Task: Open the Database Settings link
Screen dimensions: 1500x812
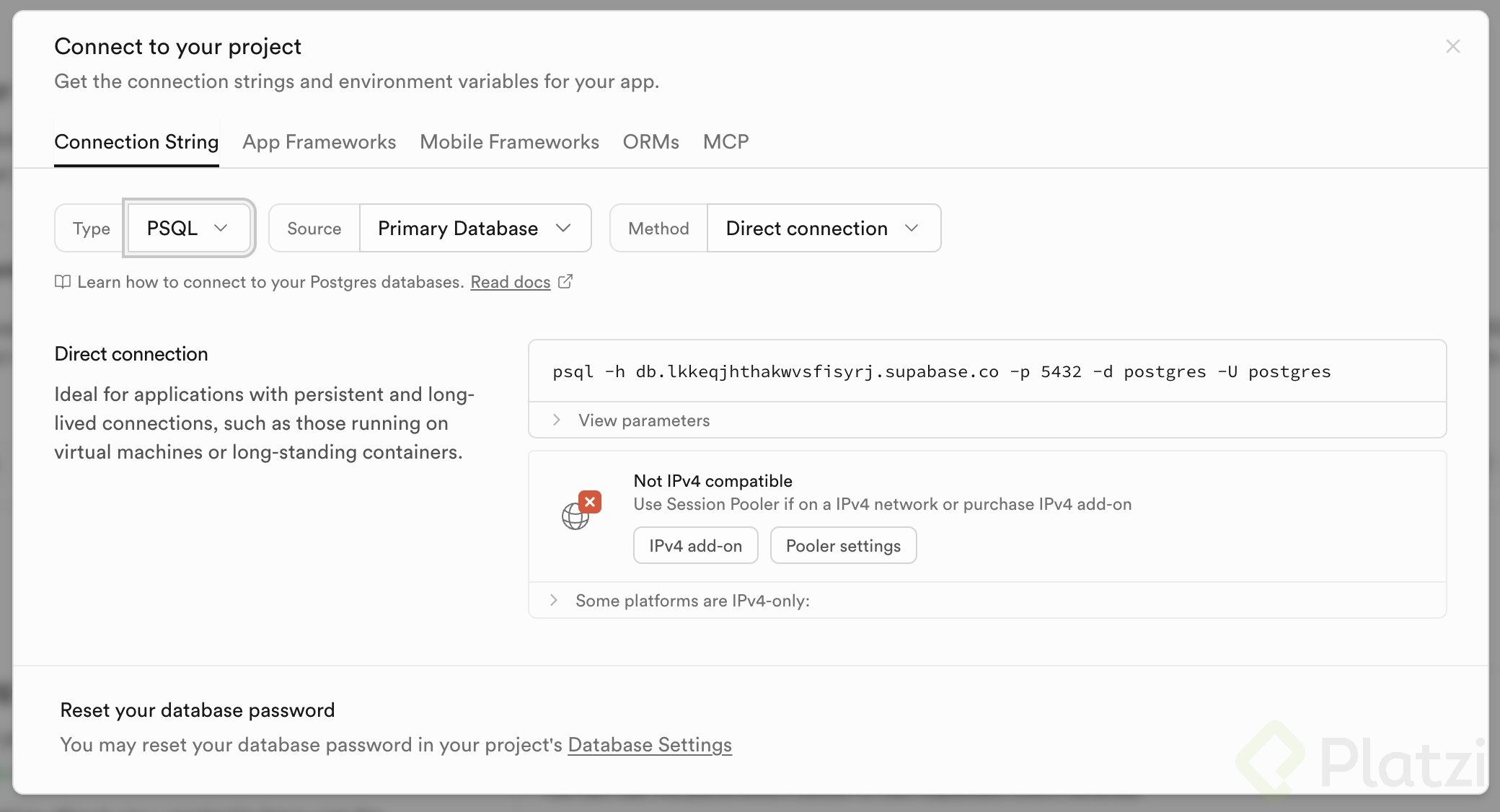Action: point(649,745)
